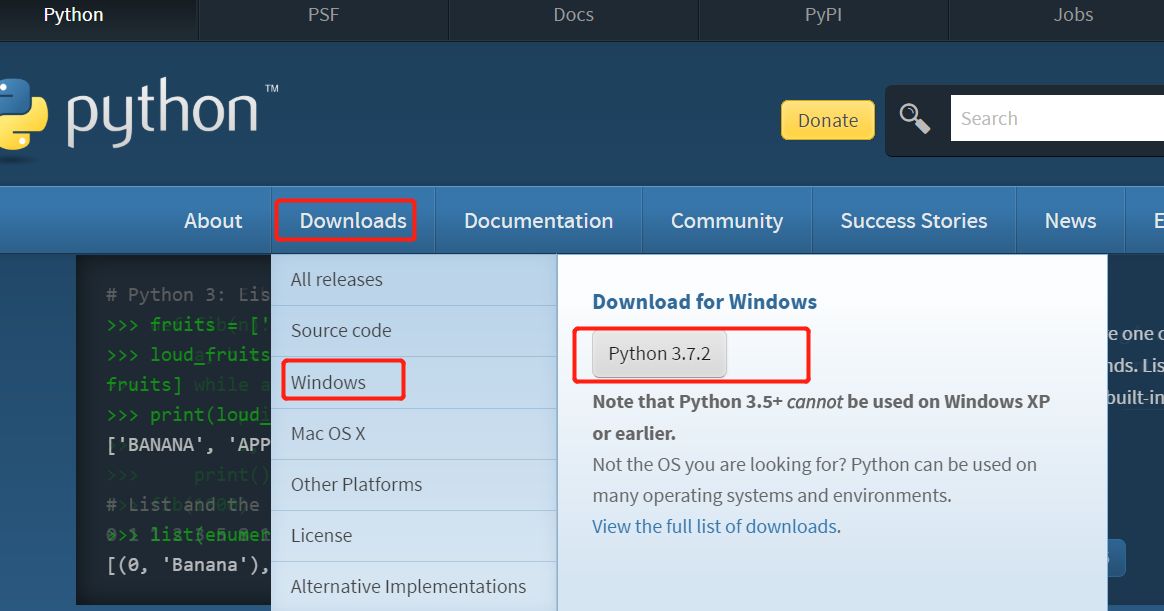Screen dimensions: 1164x611
Task: Click the [(0, 'Banana') code output line
Action: click(x=188, y=565)
